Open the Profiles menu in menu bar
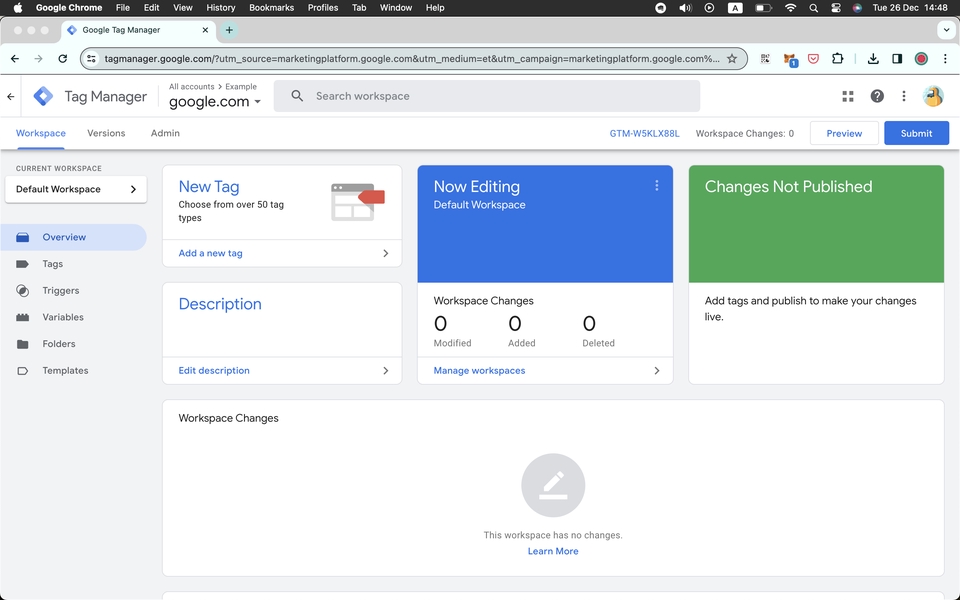The image size is (960, 600). 323,8
